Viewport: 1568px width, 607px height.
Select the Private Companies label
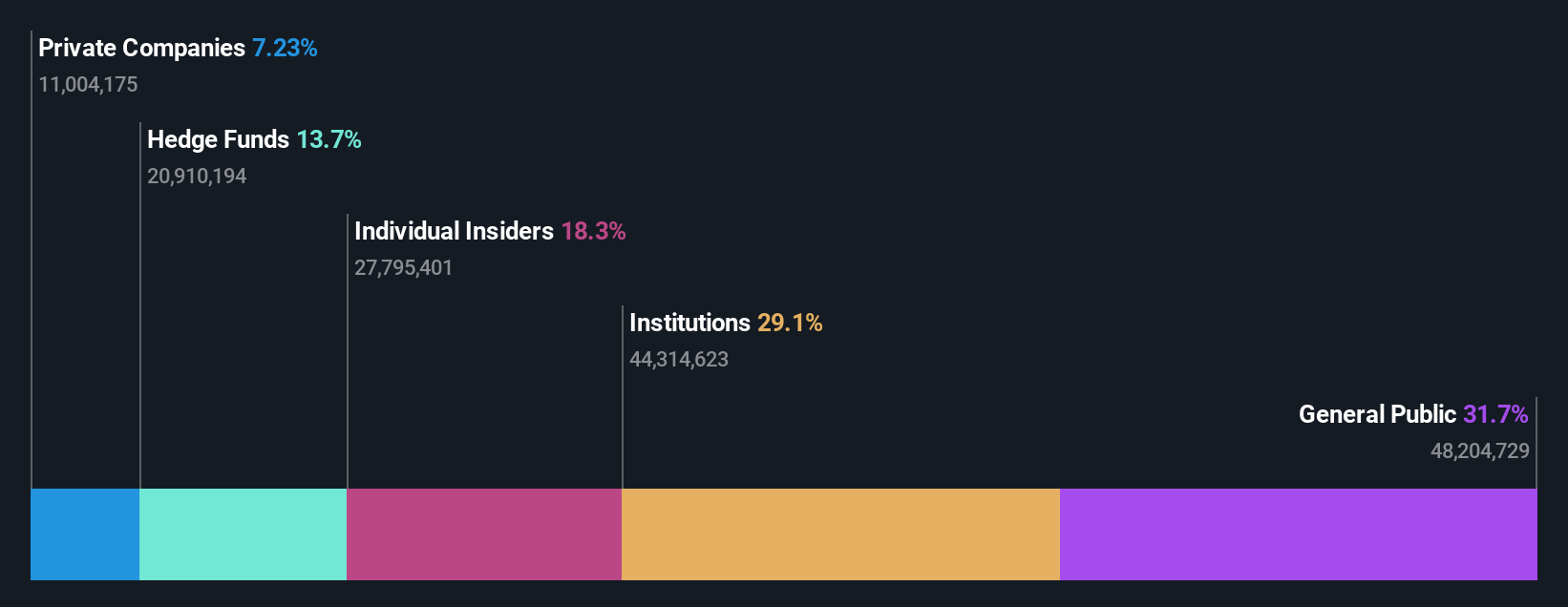pyautogui.click(x=141, y=48)
